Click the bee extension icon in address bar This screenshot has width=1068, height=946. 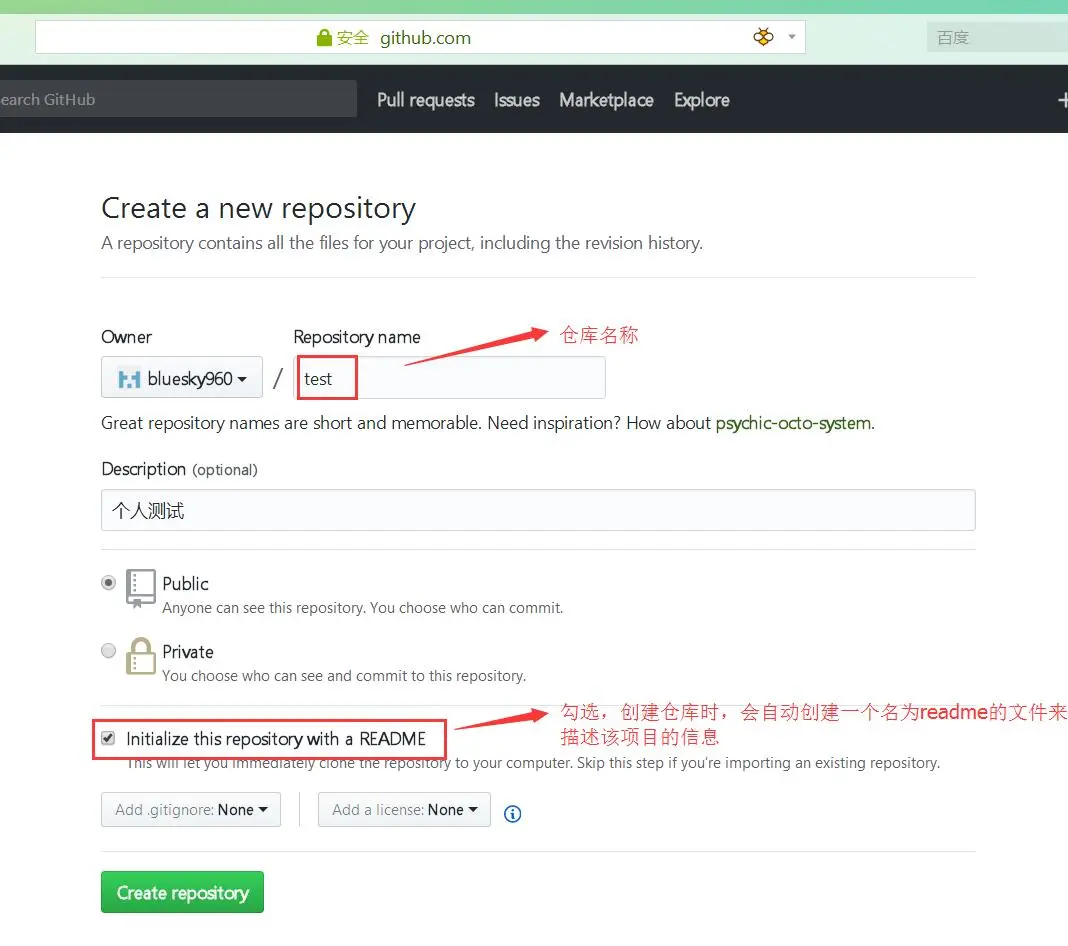click(764, 37)
